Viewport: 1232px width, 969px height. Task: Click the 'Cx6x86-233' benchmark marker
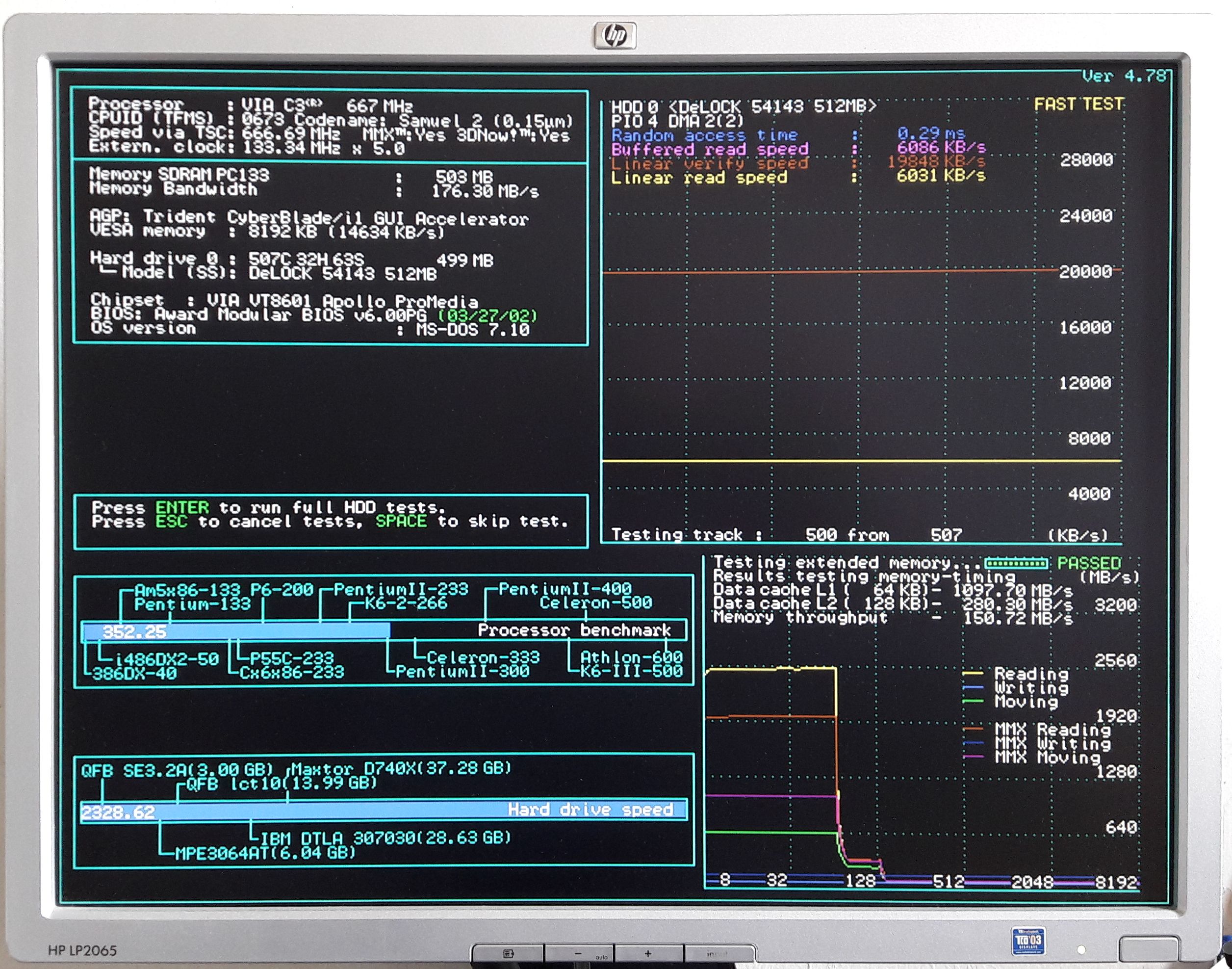point(291,673)
